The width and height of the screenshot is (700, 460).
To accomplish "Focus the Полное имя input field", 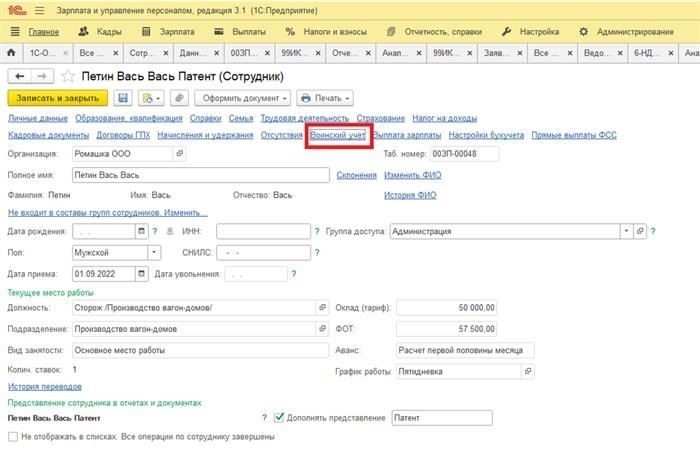I will (201, 175).
